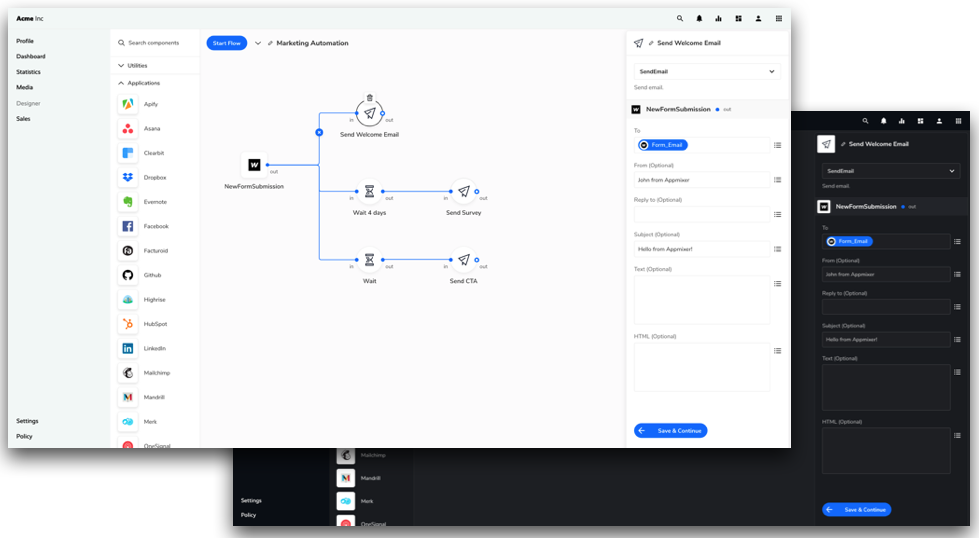
Task: Click the blue connection junction dot on flow line
Action: [x=319, y=132]
